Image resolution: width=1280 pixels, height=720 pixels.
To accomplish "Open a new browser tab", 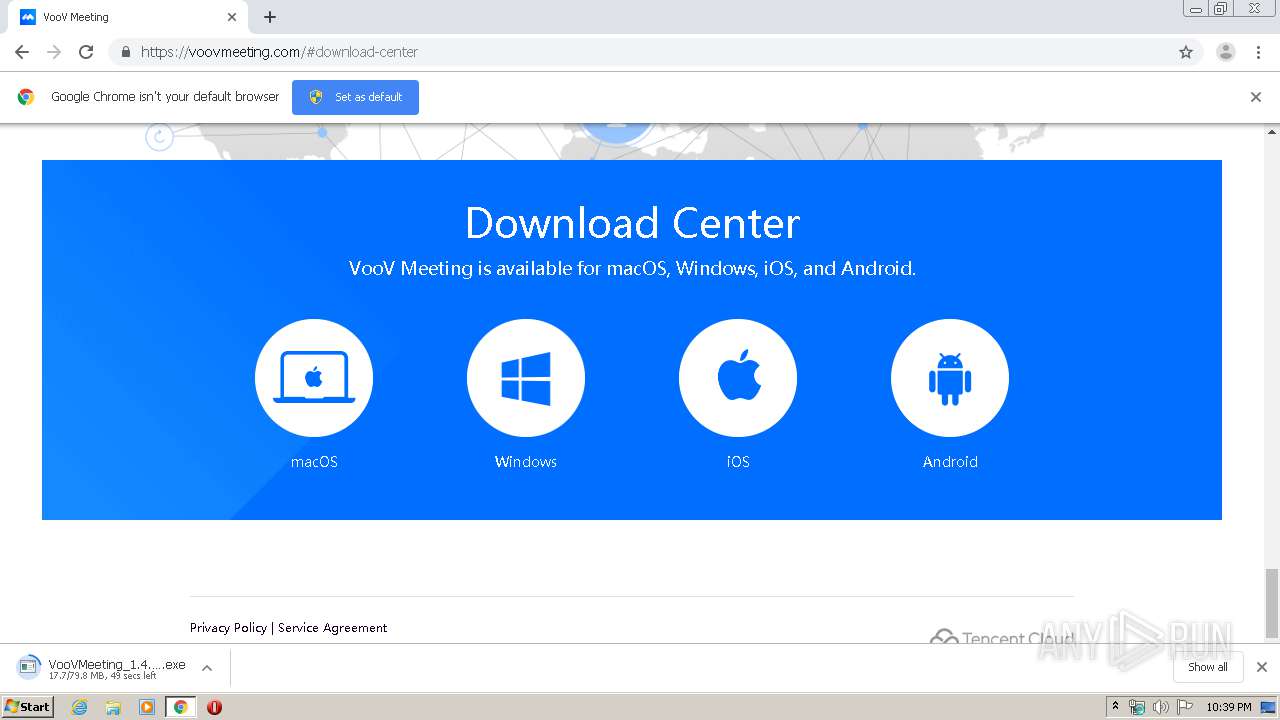I will point(270,17).
